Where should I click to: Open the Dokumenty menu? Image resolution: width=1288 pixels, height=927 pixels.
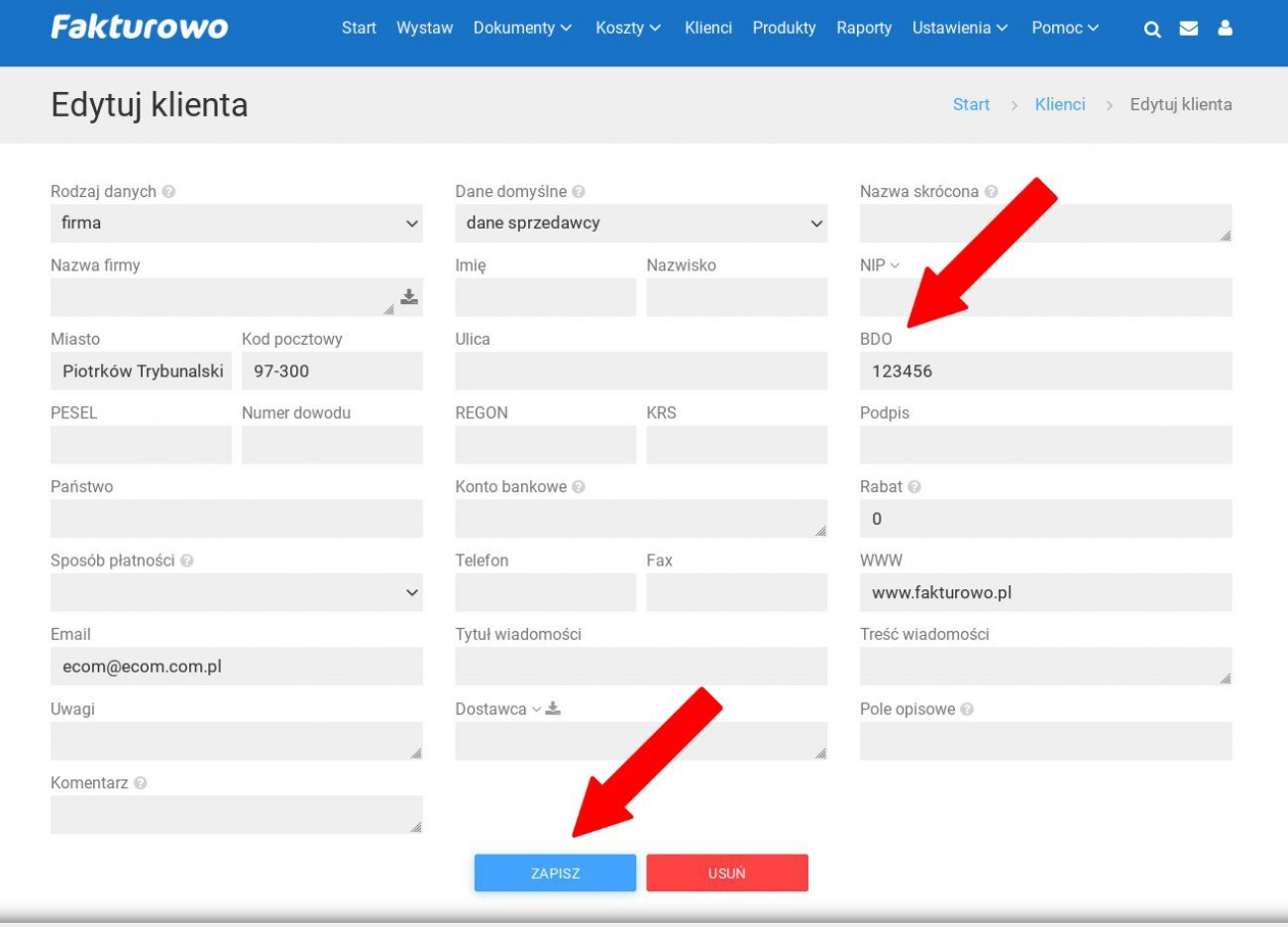click(x=522, y=28)
